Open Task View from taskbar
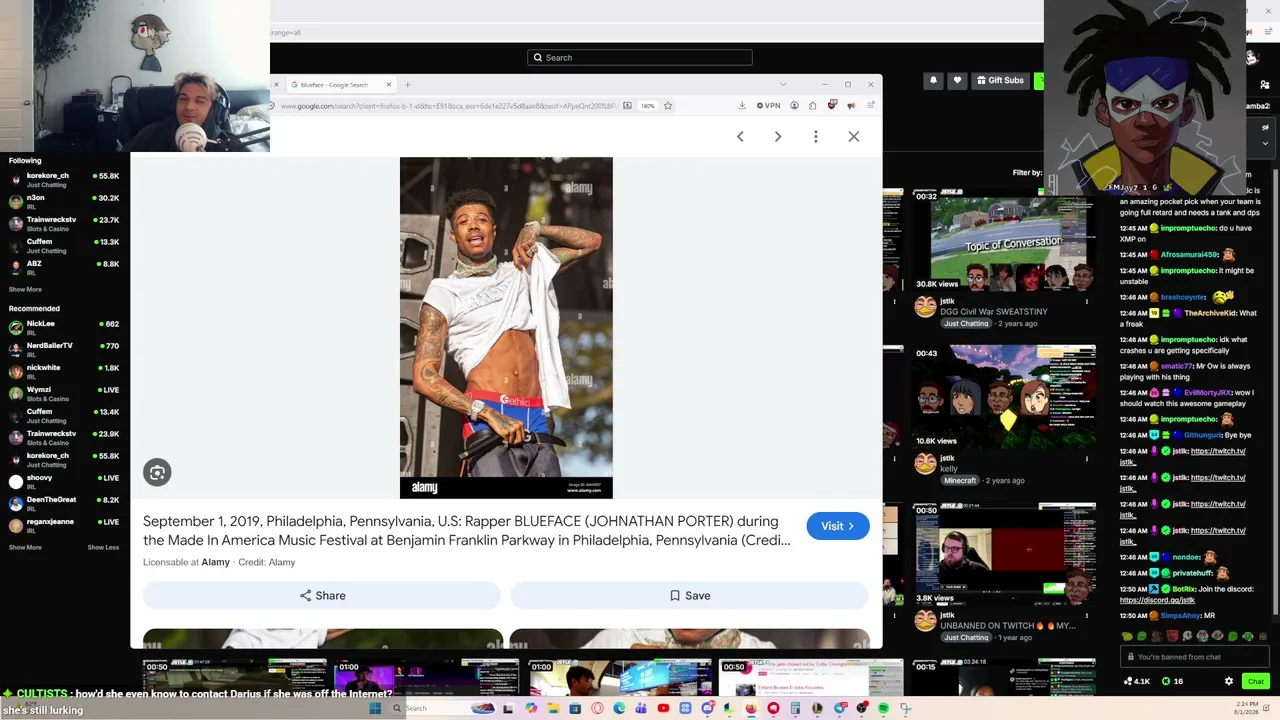Screen dimensions: 1280x720 (x=509, y=708)
